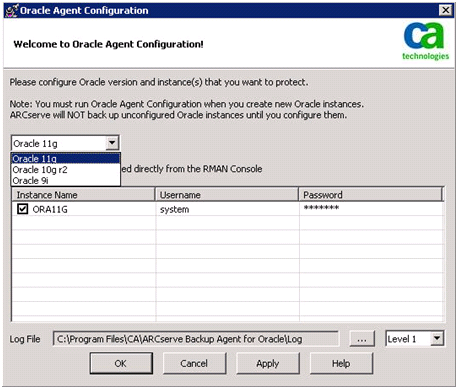458x389 pixels.
Task: Click the Log File path field
Action: click(x=196, y=339)
